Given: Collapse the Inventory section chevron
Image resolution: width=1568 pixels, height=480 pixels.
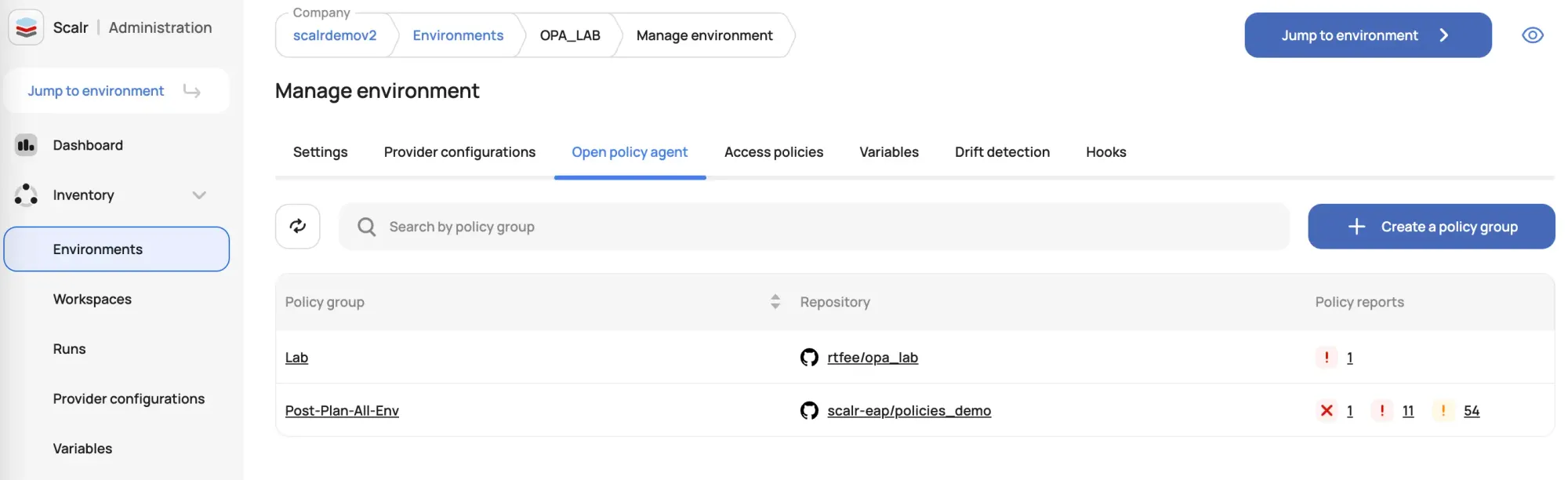Looking at the screenshot, I should pos(199,195).
